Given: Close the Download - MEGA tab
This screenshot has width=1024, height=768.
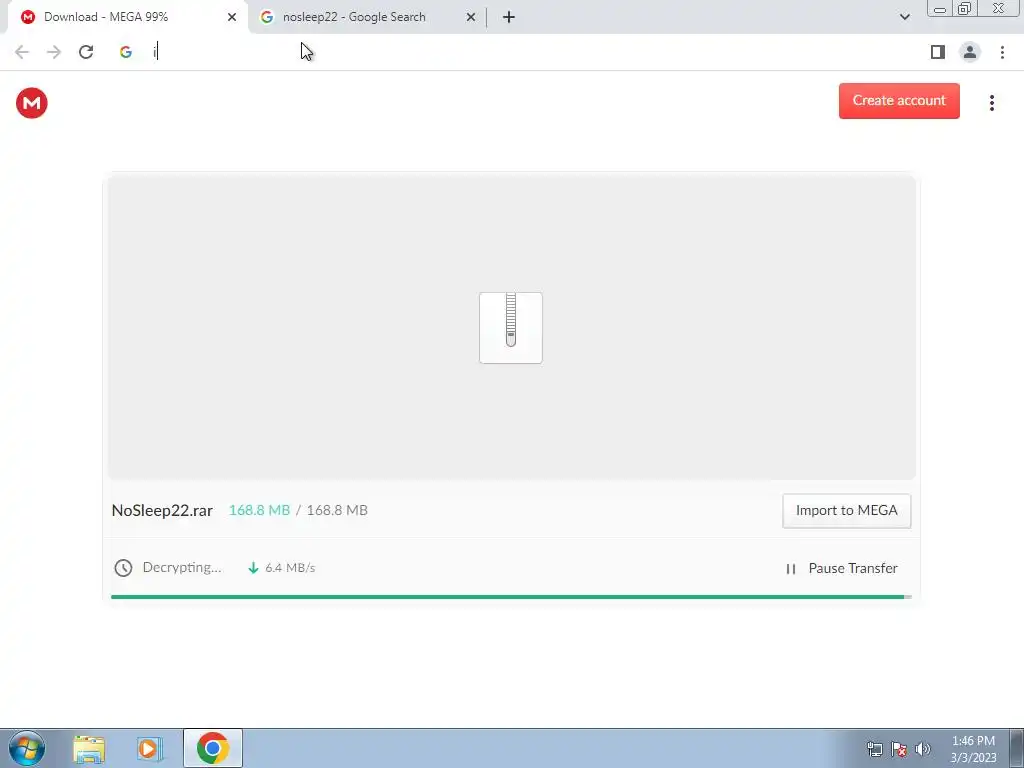Looking at the screenshot, I should tap(232, 17).
